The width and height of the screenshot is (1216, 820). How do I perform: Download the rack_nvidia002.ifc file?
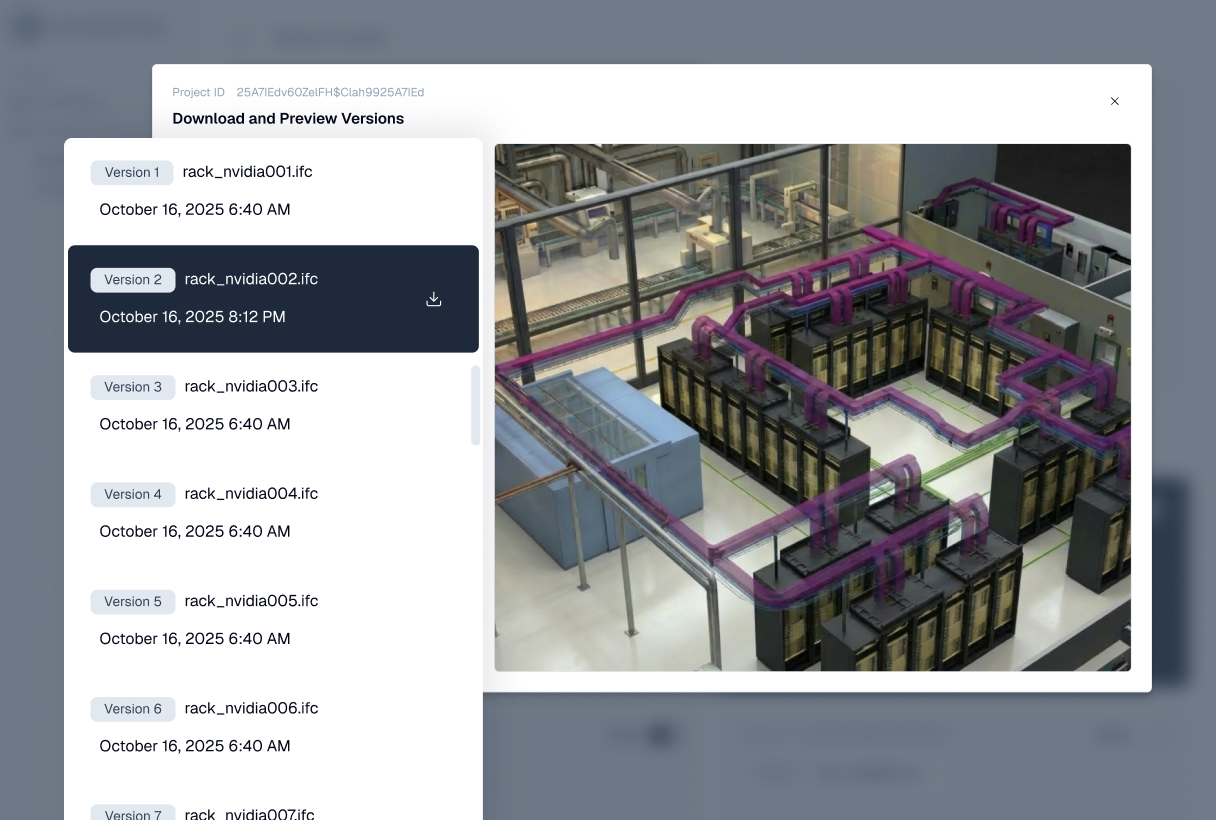[x=434, y=299]
